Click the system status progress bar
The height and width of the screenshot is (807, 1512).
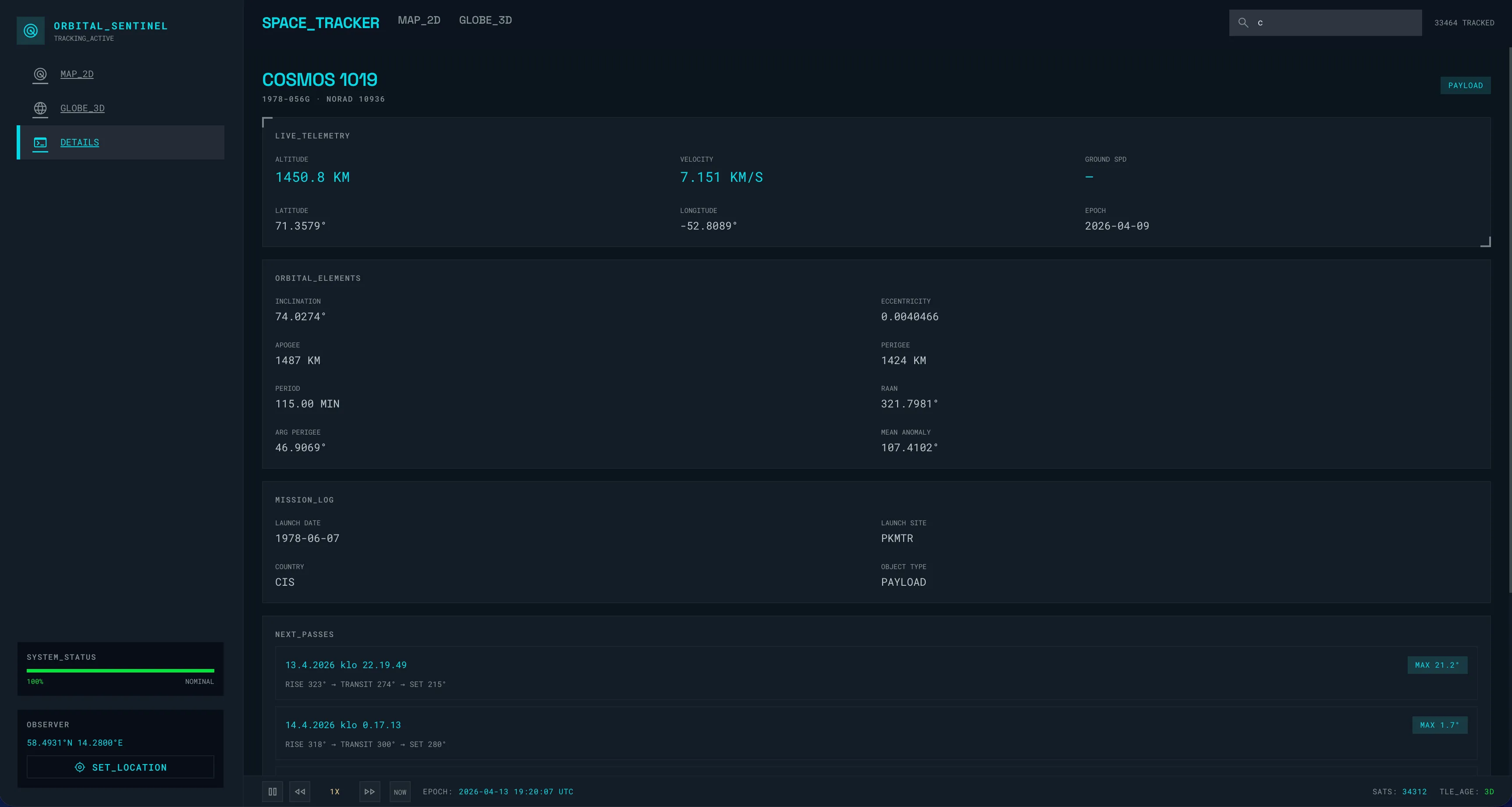[121, 670]
